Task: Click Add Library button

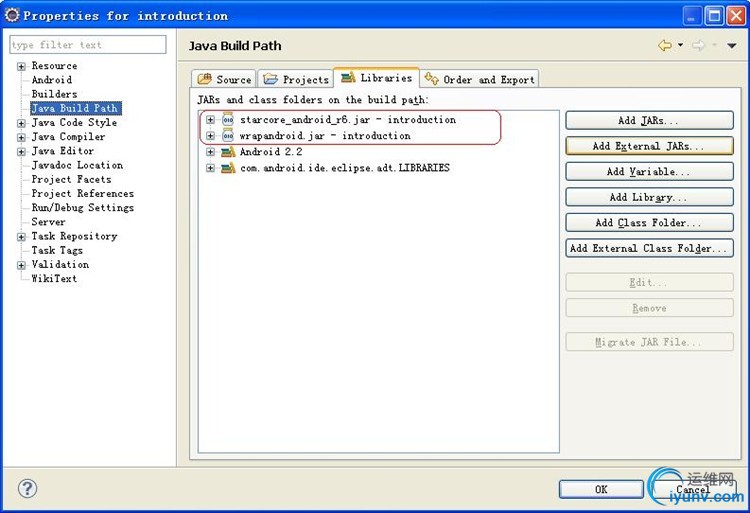Action: [649, 197]
